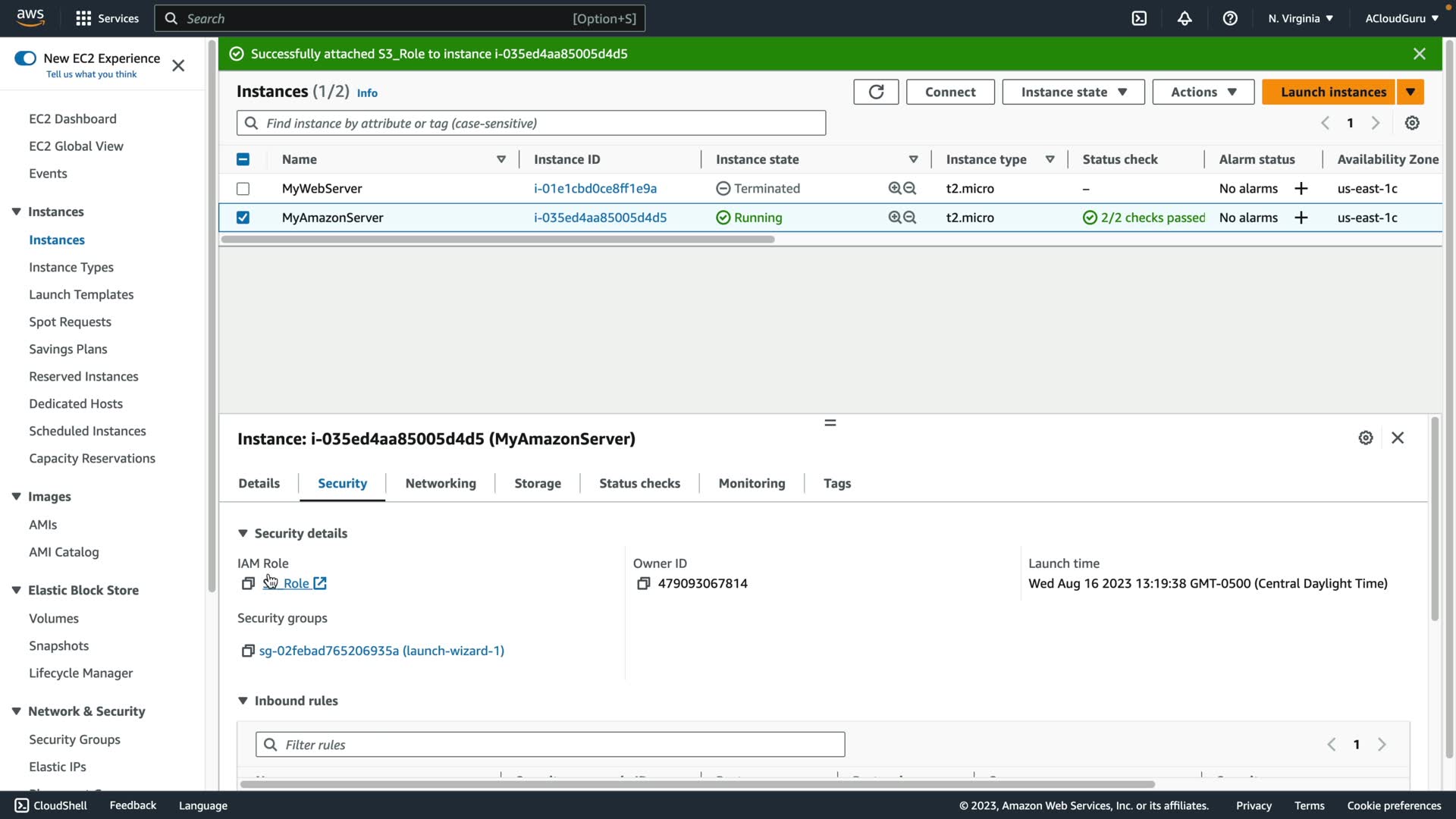This screenshot has height=819, width=1456.
Task: Copy the security group ID
Action: [247, 651]
